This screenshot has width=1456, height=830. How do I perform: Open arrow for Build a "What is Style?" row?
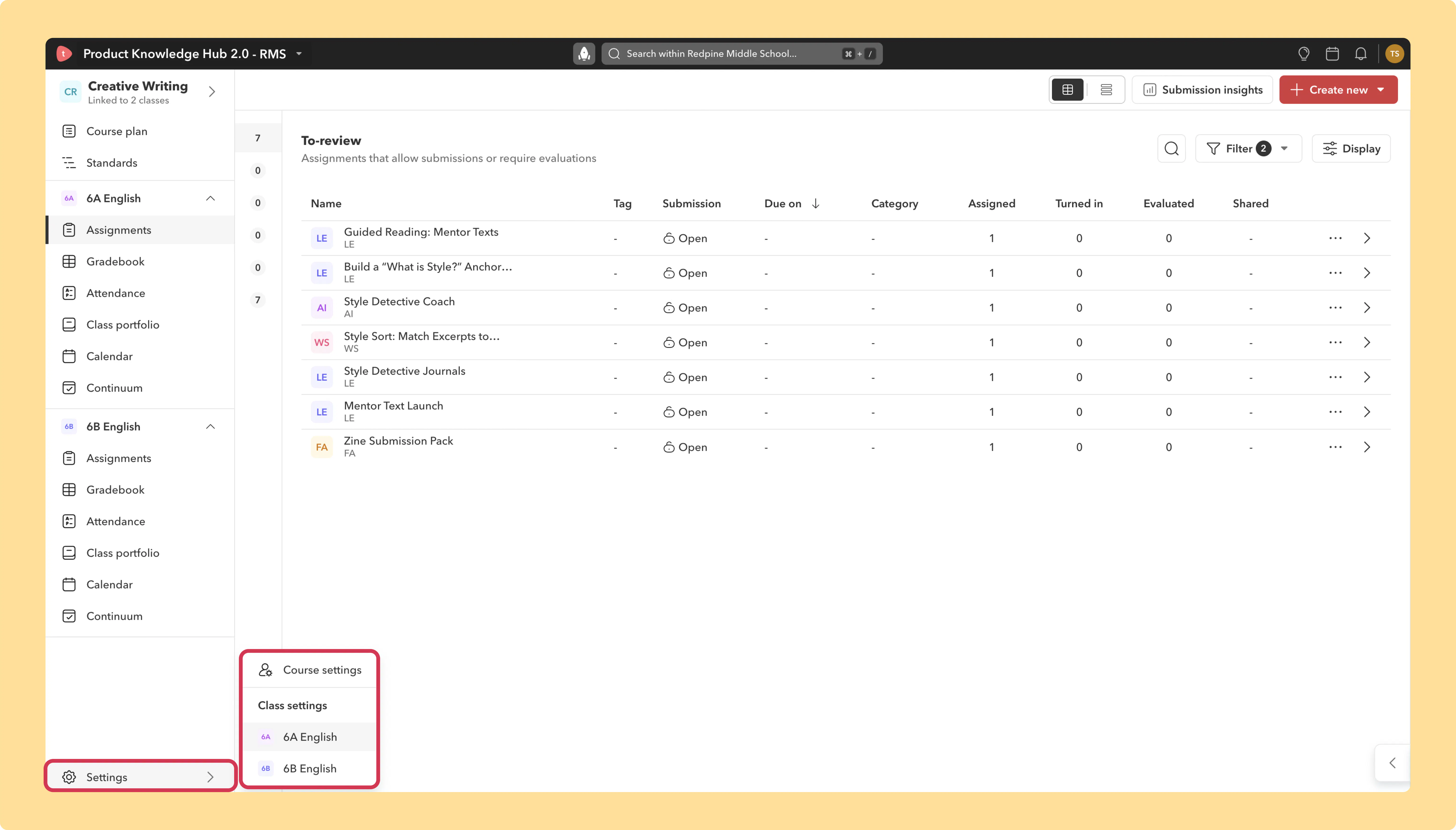tap(1367, 273)
